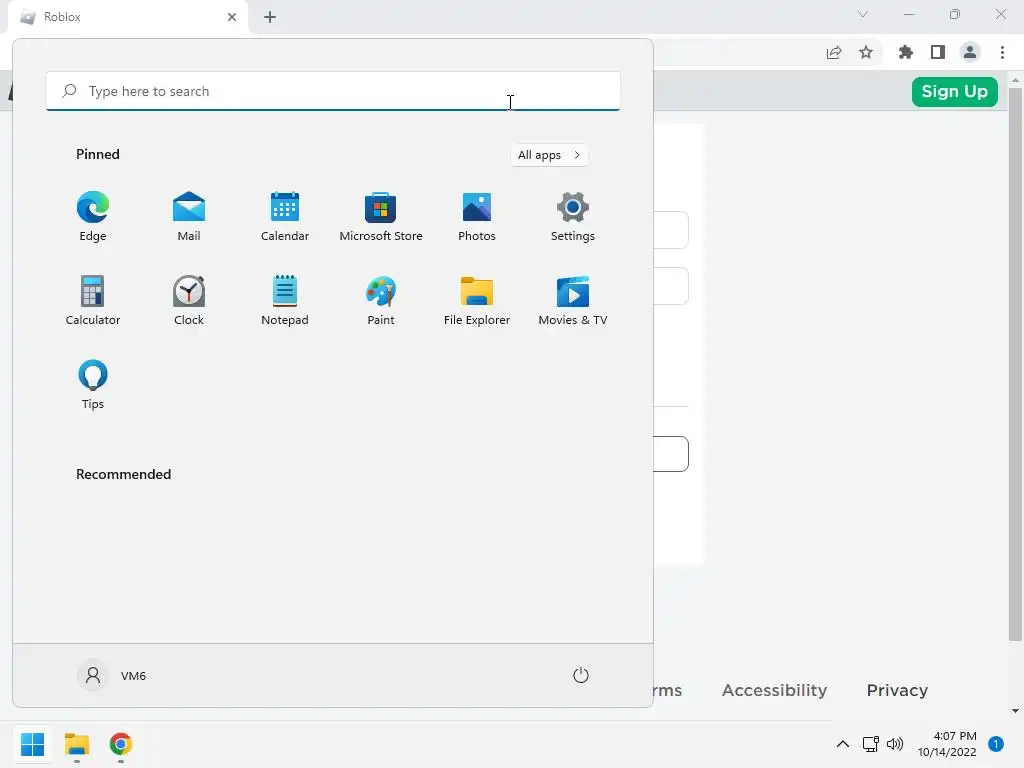This screenshot has width=1024, height=768.
Task: Open the Paint app
Action: click(x=381, y=301)
